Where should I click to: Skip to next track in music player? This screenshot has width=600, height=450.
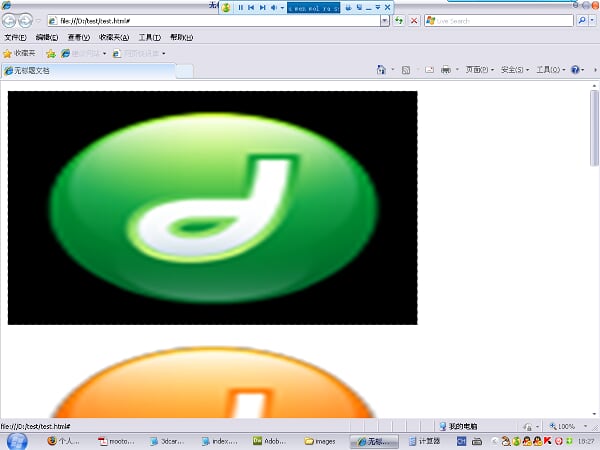click(262, 7)
